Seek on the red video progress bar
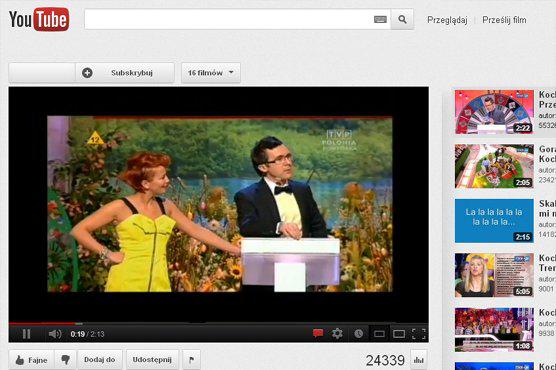This screenshot has height=370, width=556. tap(43, 324)
